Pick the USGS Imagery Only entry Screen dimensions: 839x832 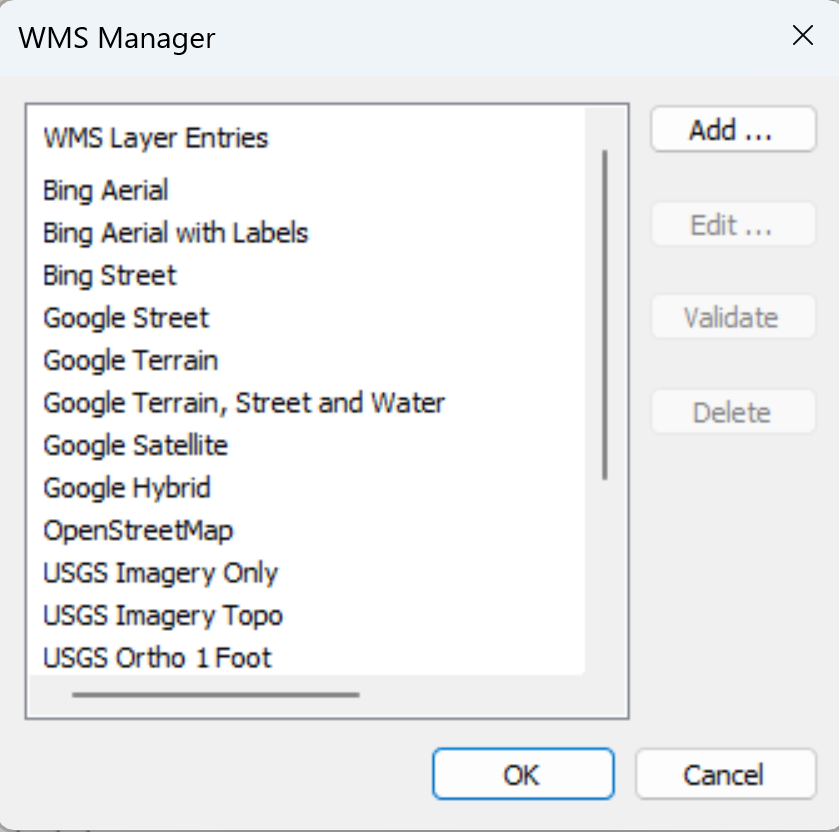[161, 573]
